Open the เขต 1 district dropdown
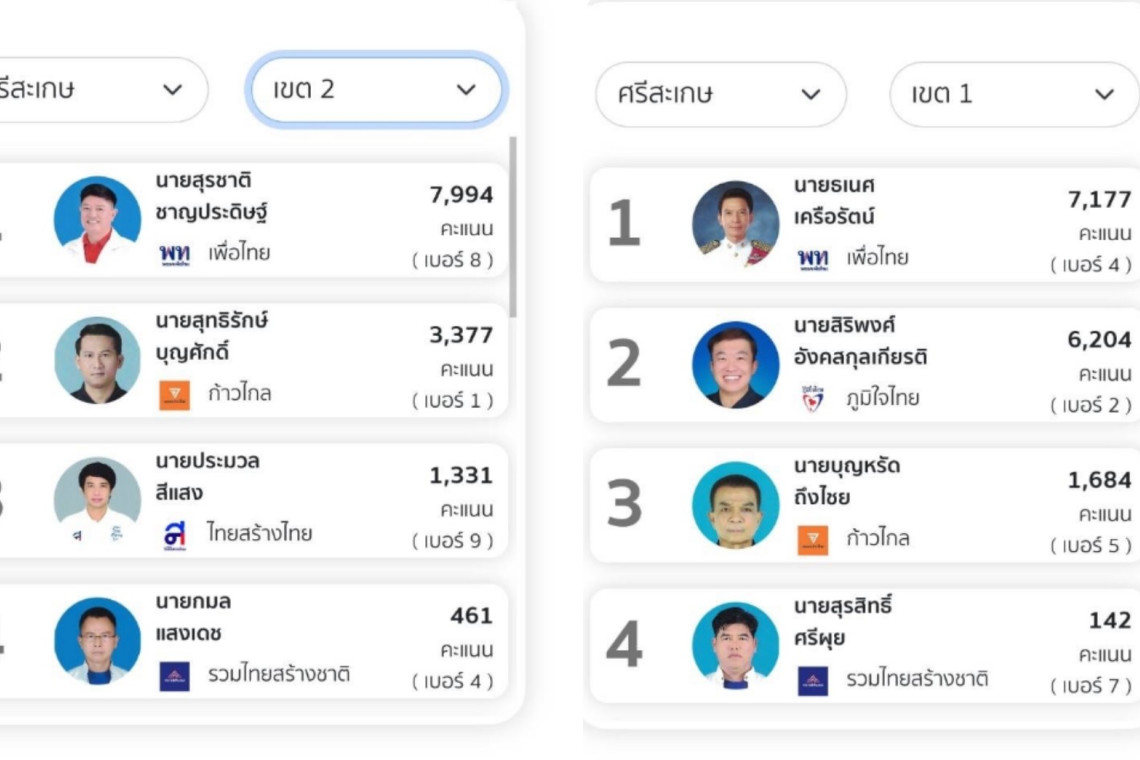This screenshot has width=1140, height=760. pyautogui.click(x=1014, y=95)
